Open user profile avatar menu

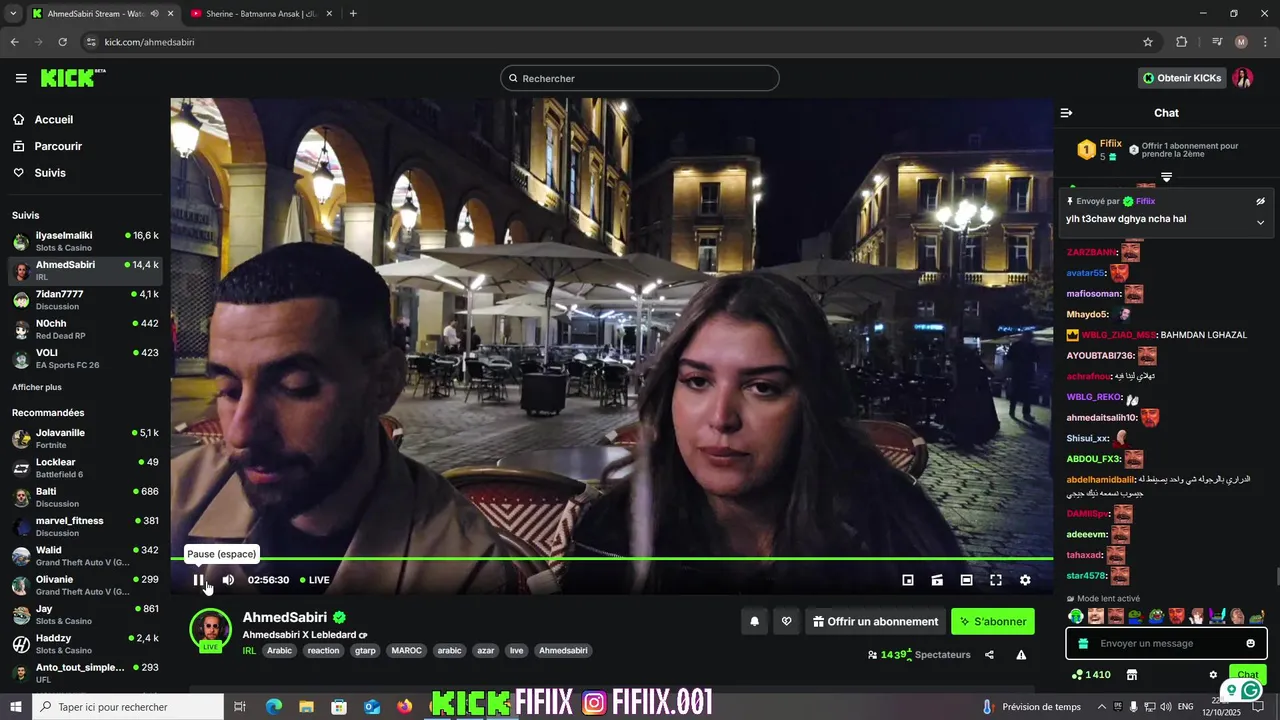(x=1243, y=78)
